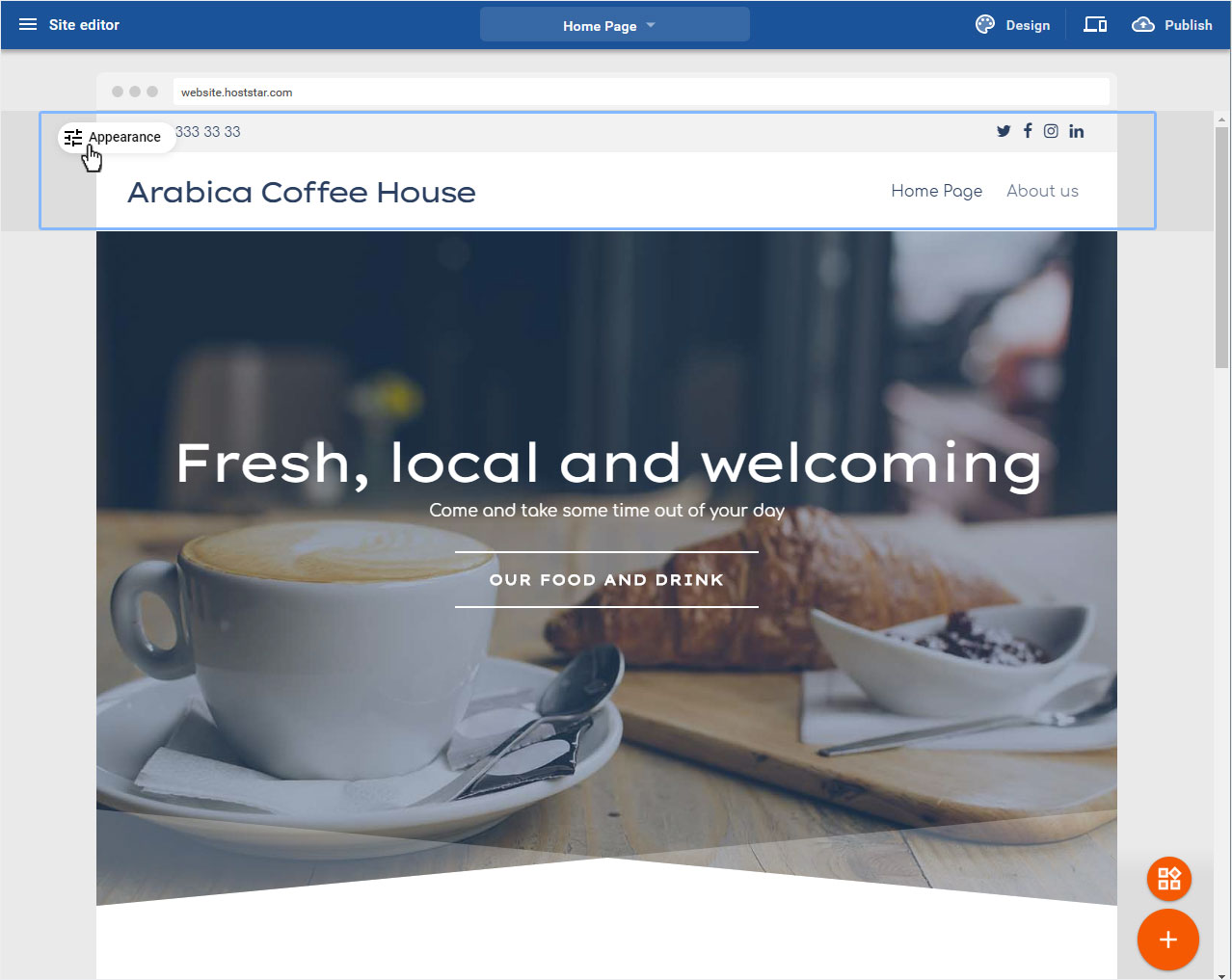Select Home Page in the site navigation

(x=936, y=191)
